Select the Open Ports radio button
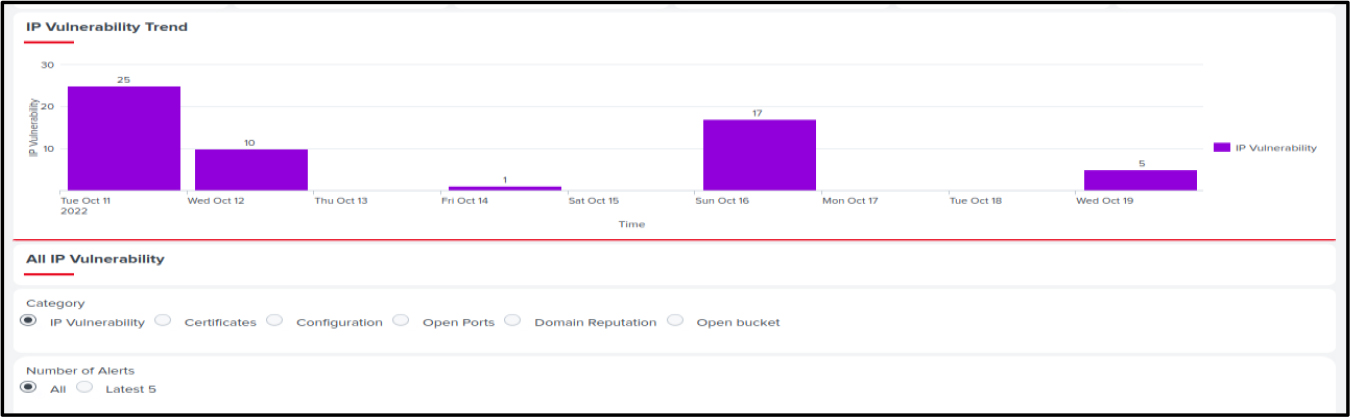The height and width of the screenshot is (417, 1350). tap(401, 321)
